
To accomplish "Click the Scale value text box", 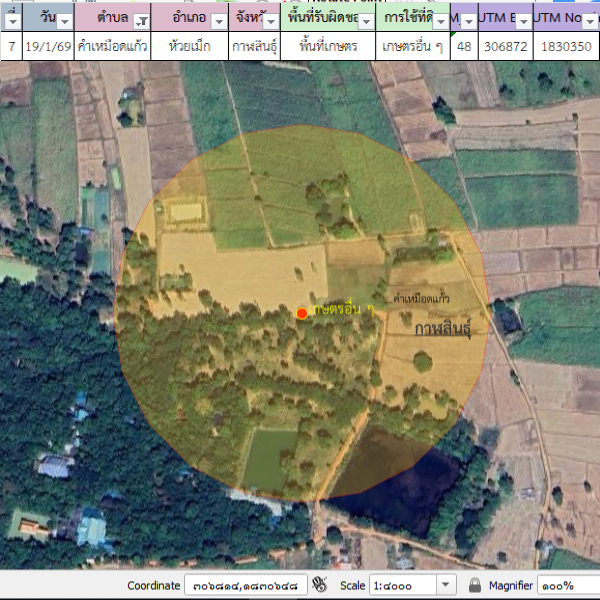I will (402, 585).
